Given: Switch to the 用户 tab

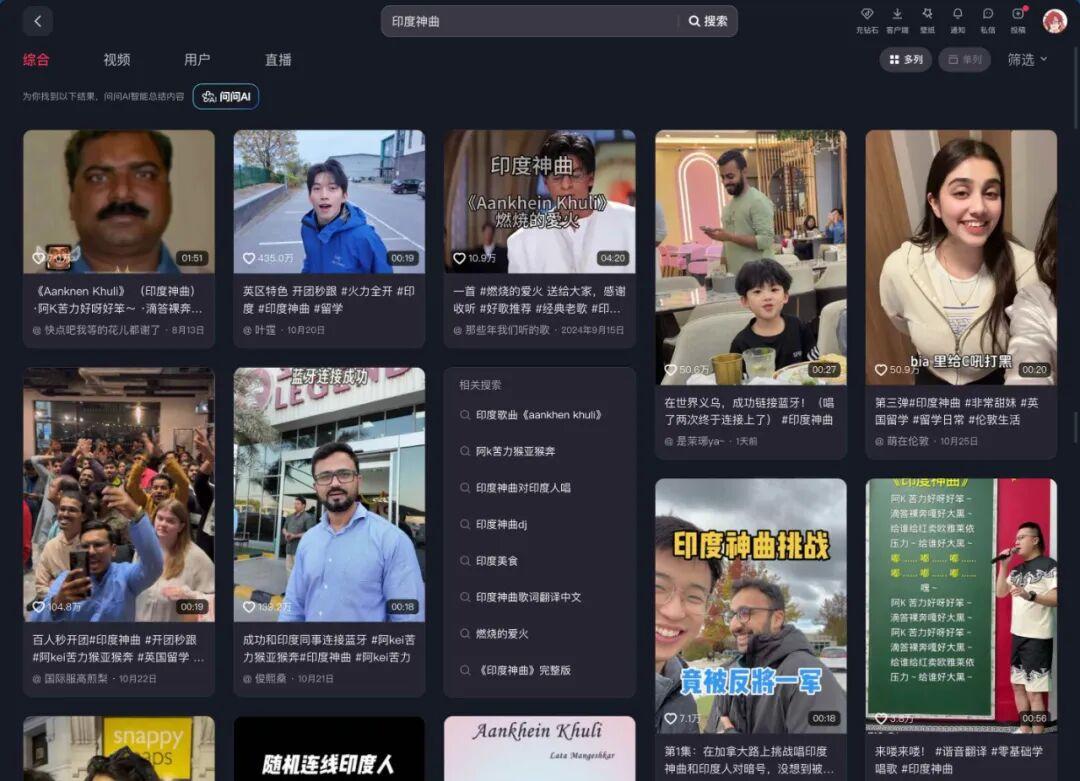Looking at the screenshot, I should (197, 60).
